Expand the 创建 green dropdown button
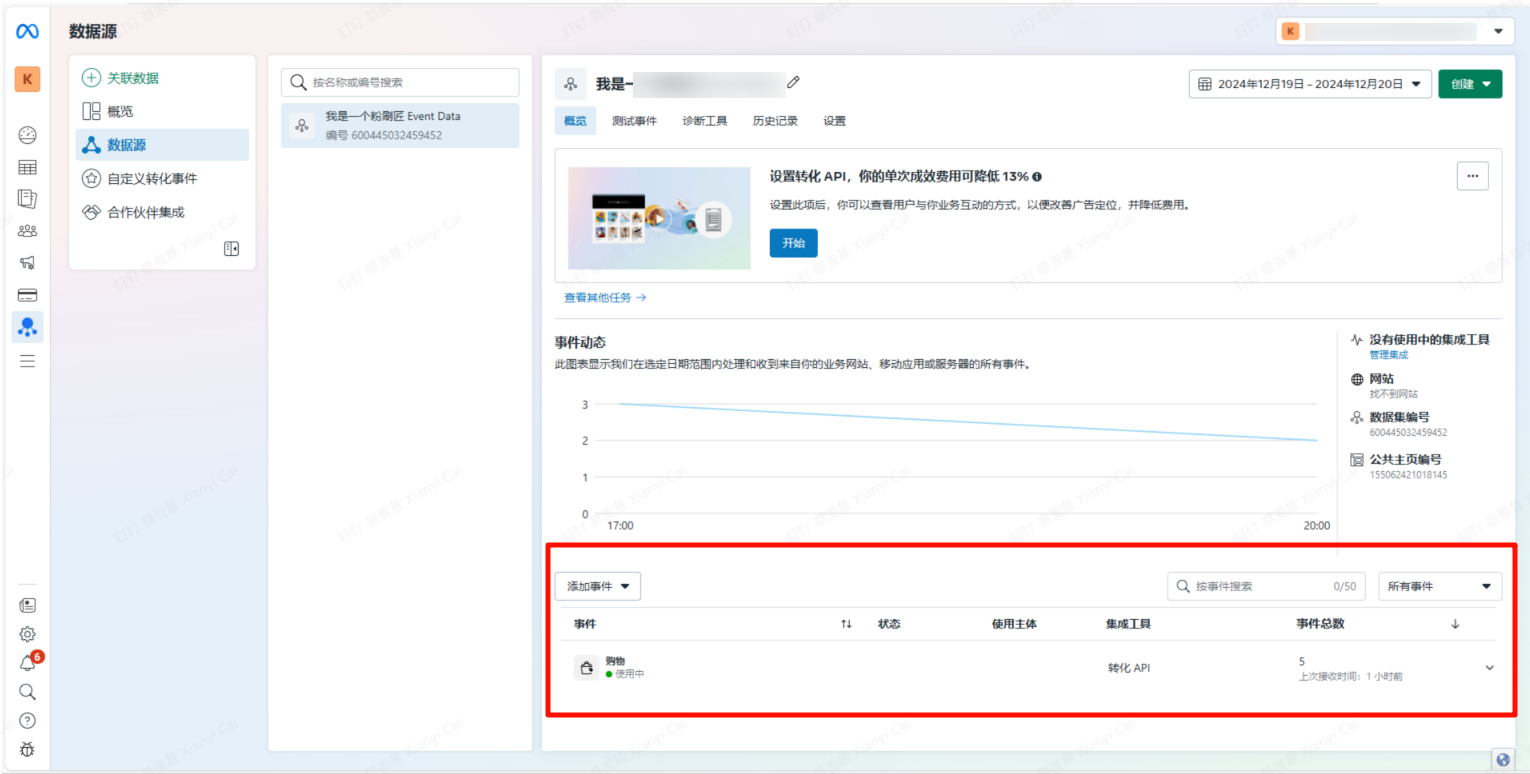 [1469, 84]
